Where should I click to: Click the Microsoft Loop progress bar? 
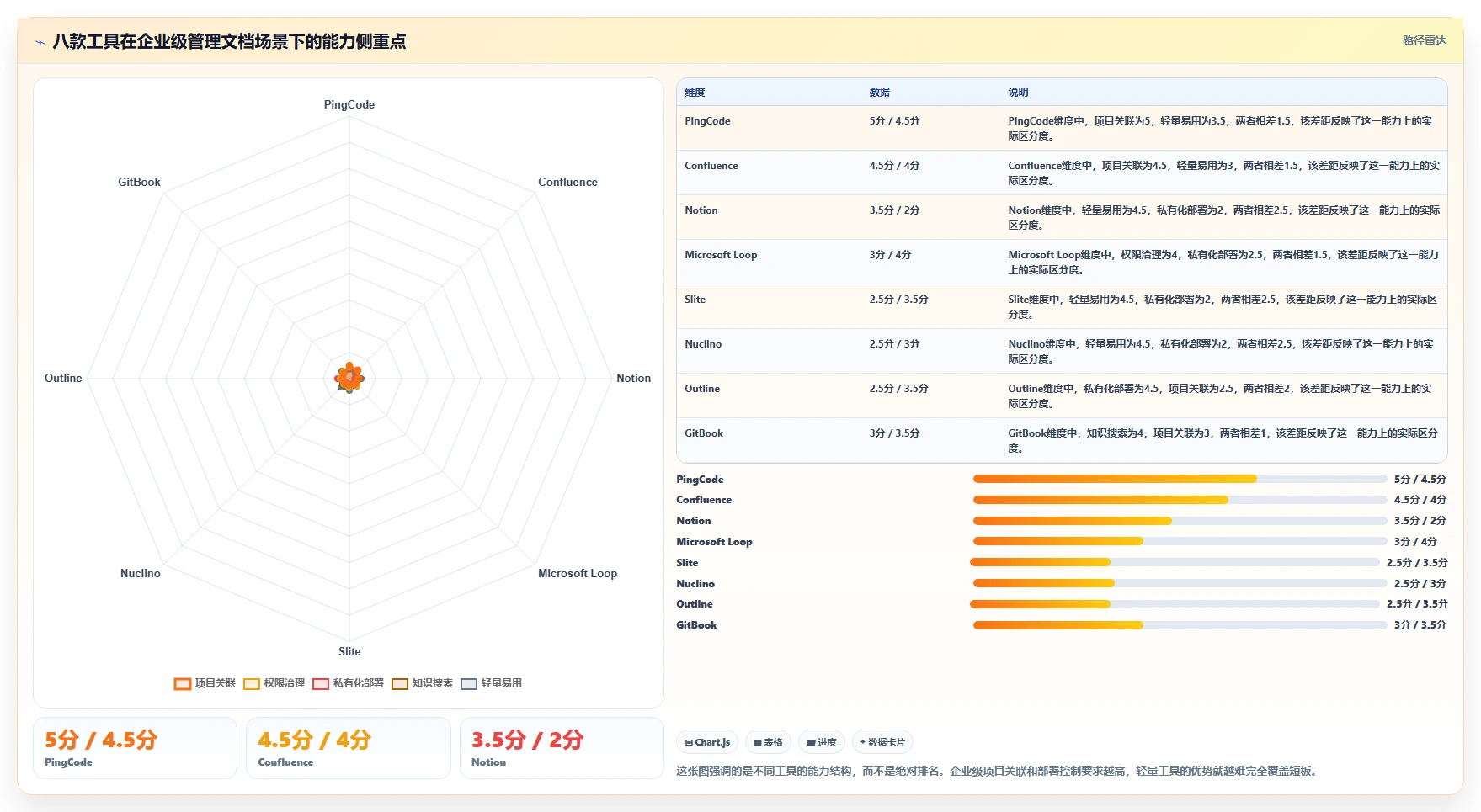pos(1180,541)
